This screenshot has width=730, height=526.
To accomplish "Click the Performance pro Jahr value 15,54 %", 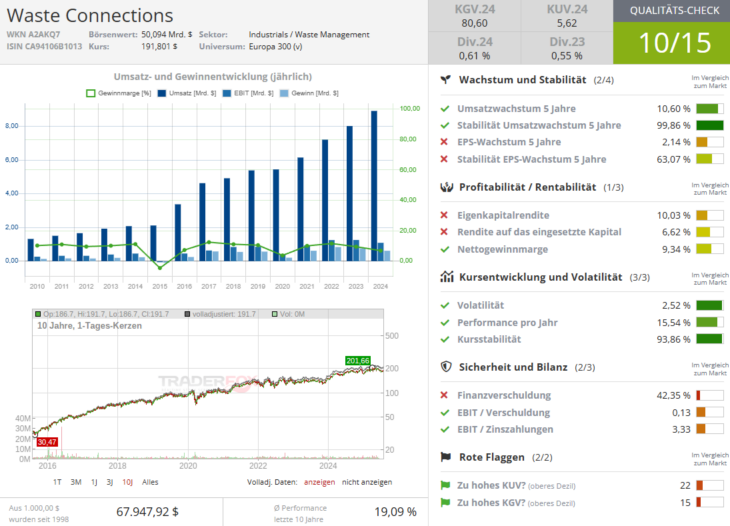I will [674, 323].
